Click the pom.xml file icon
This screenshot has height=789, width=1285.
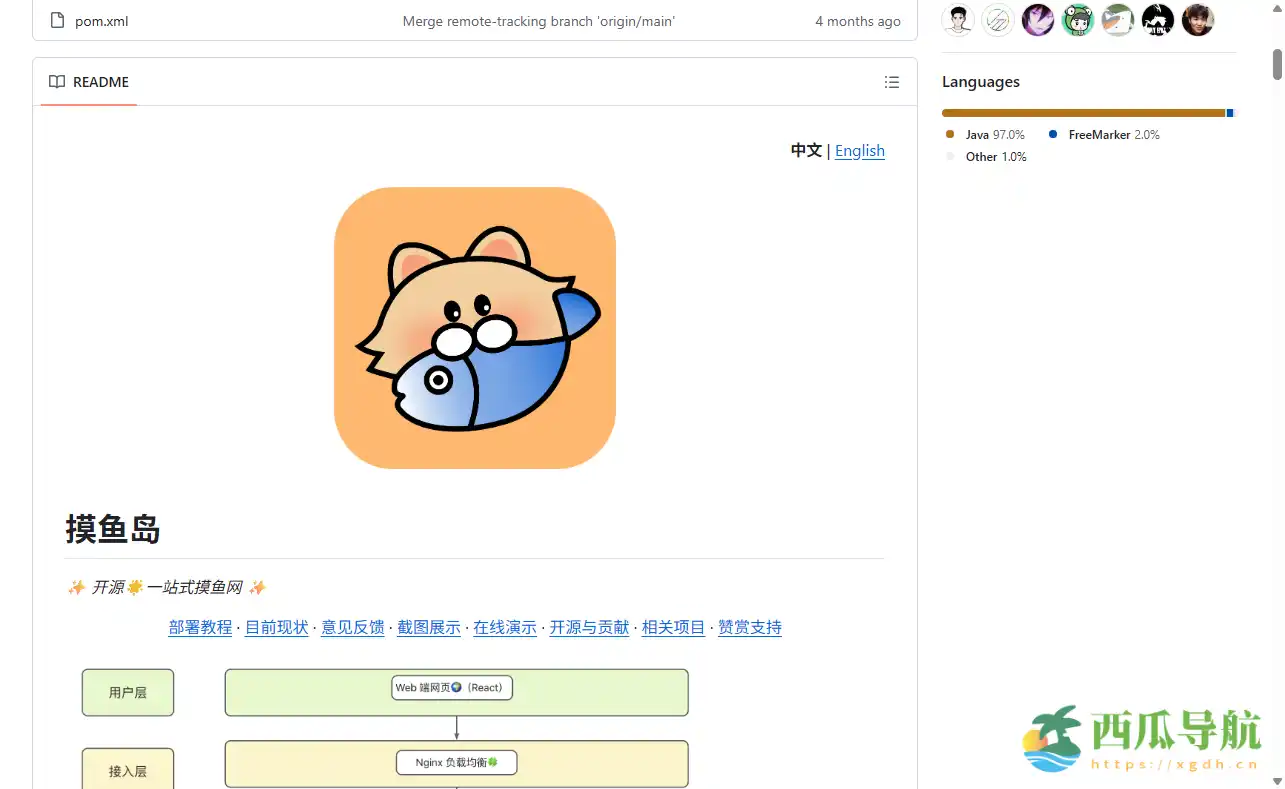pos(57,21)
